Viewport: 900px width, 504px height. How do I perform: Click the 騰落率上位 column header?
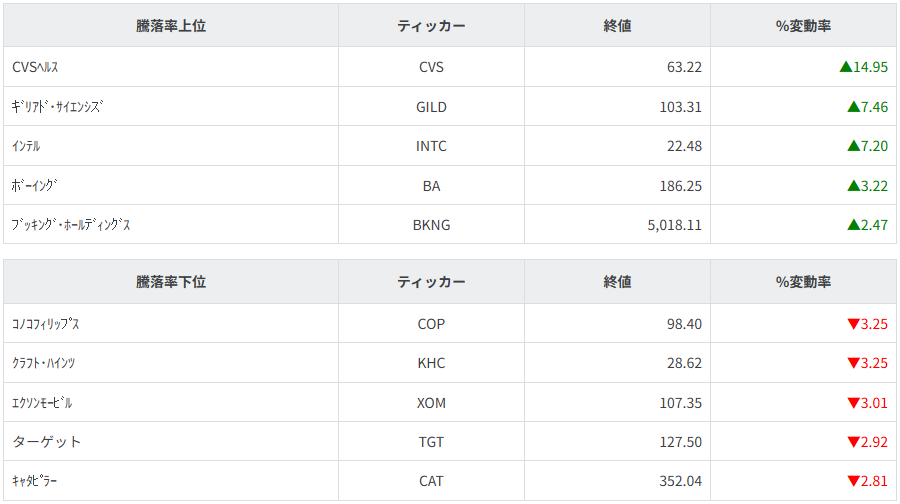pyautogui.click(x=171, y=26)
